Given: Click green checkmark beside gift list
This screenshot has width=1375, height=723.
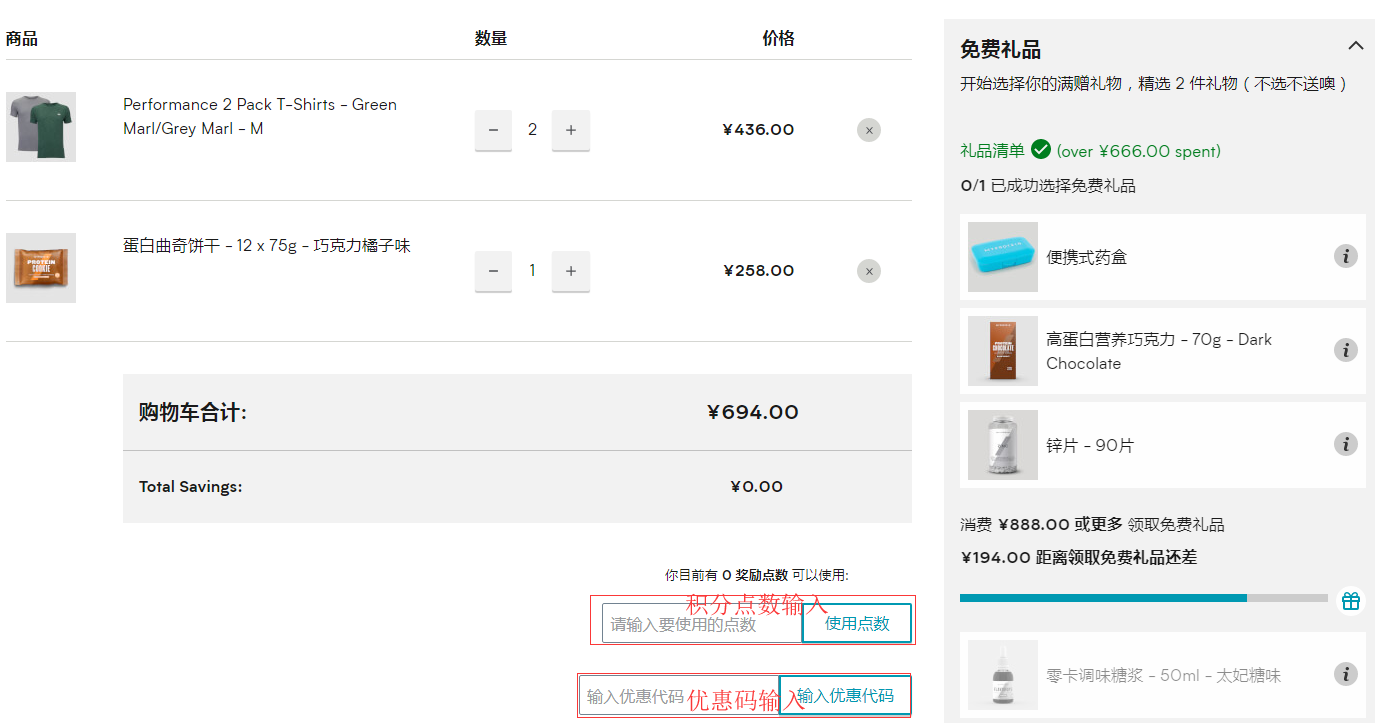Looking at the screenshot, I should coord(1041,150).
